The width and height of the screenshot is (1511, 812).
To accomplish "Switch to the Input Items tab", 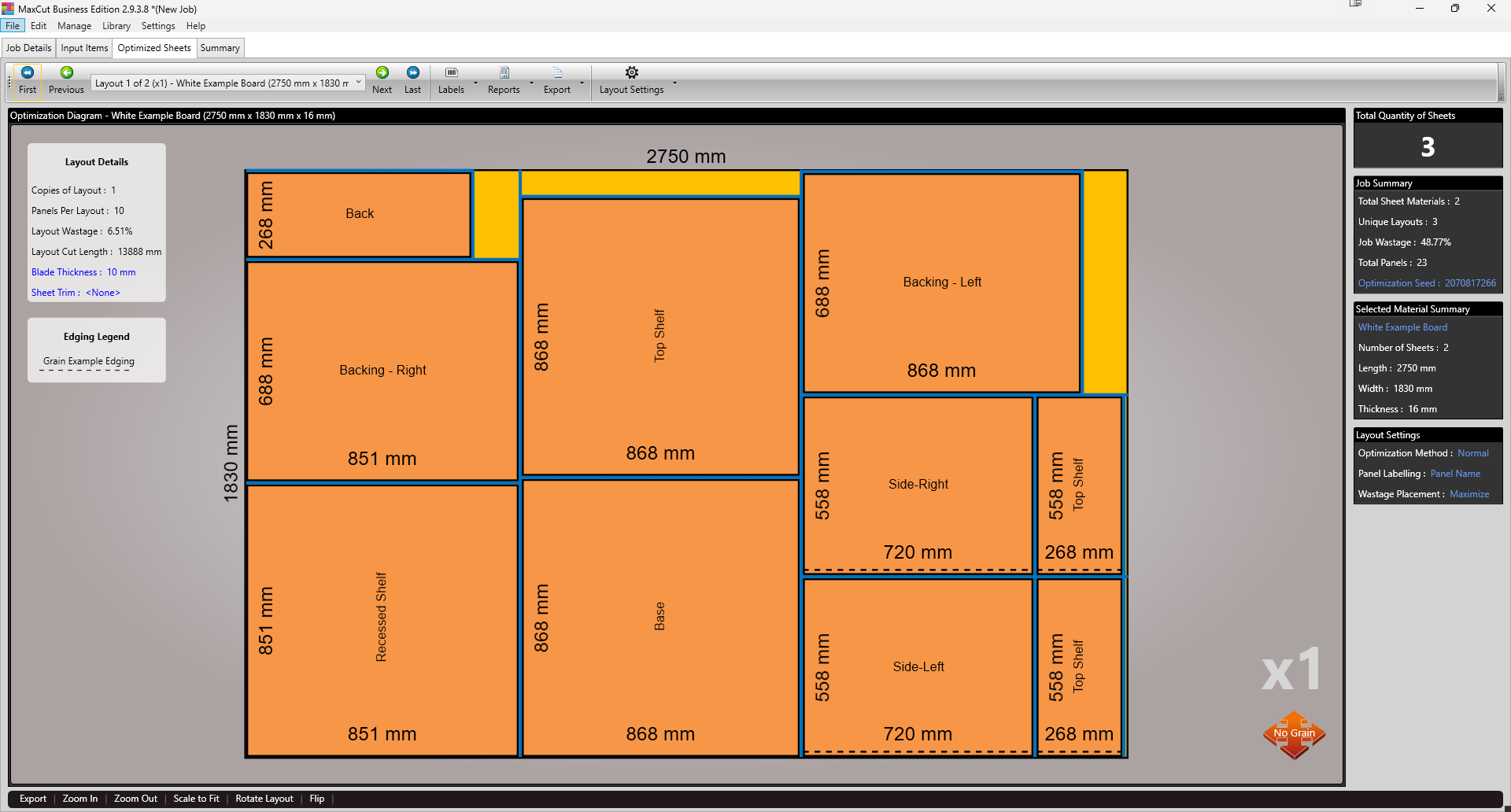I will click(x=84, y=48).
